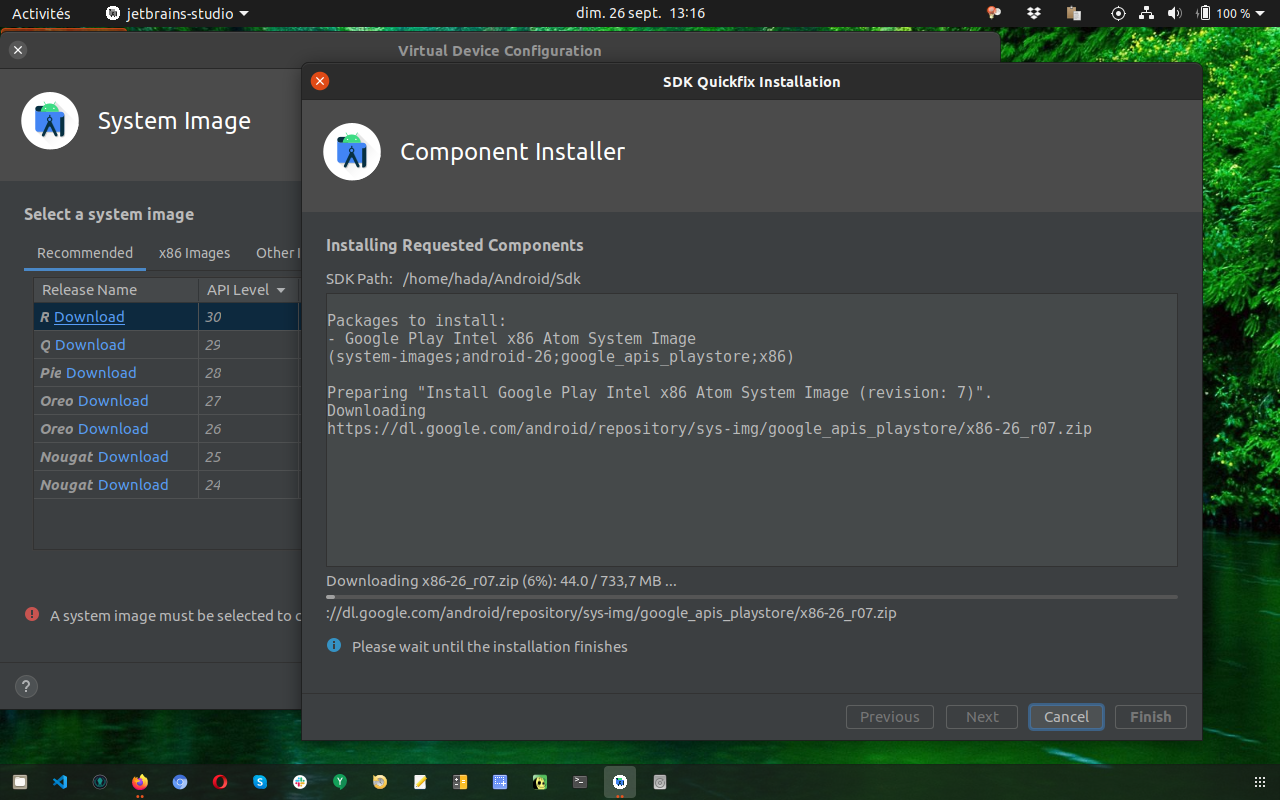1280x800 pixels.
Task: Click the network connection tray icon
Action: coord(1147,13)
